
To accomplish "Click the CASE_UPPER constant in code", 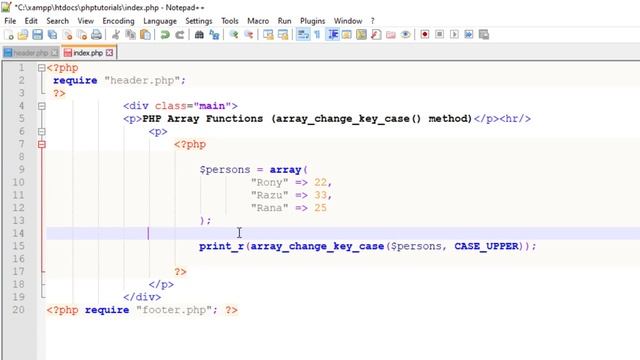I will [487, 246].
